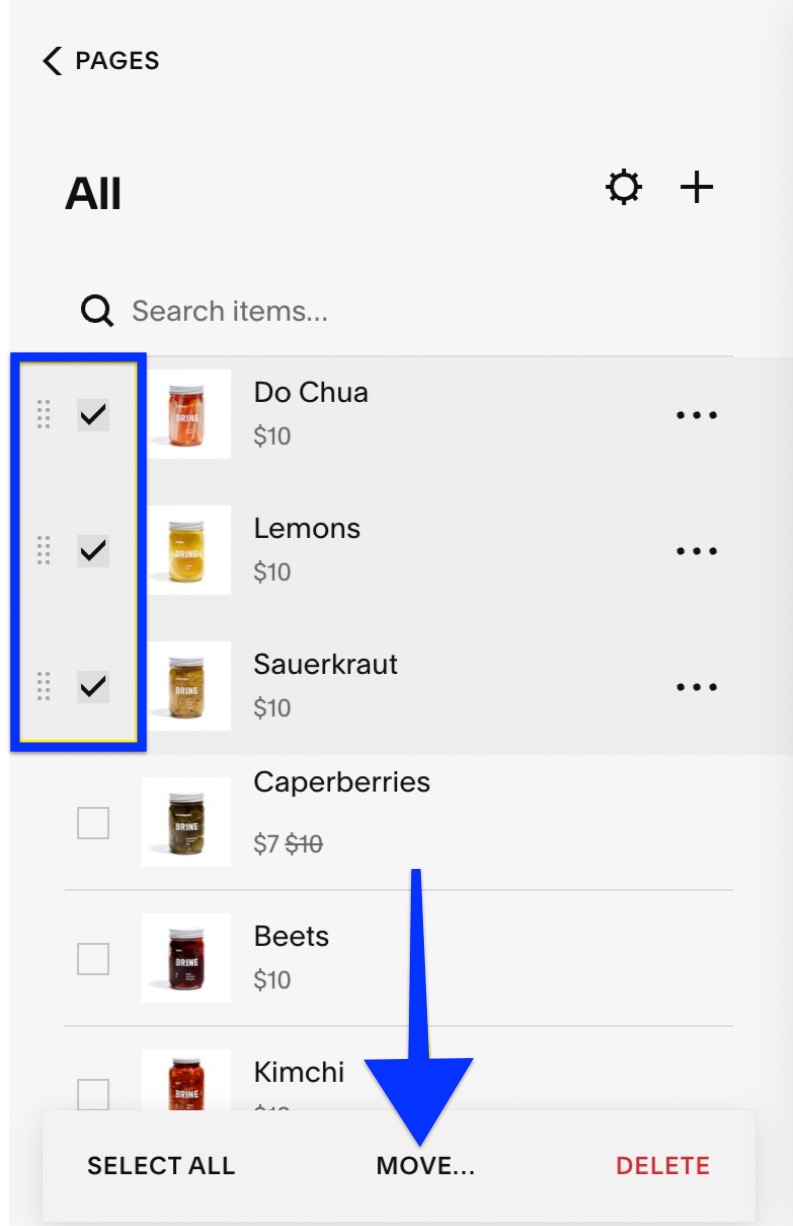The height and width of the screenshot is (1226, 793).
Task: Grab the drag handle for Sauerkraut
Action: pos(43,686)
